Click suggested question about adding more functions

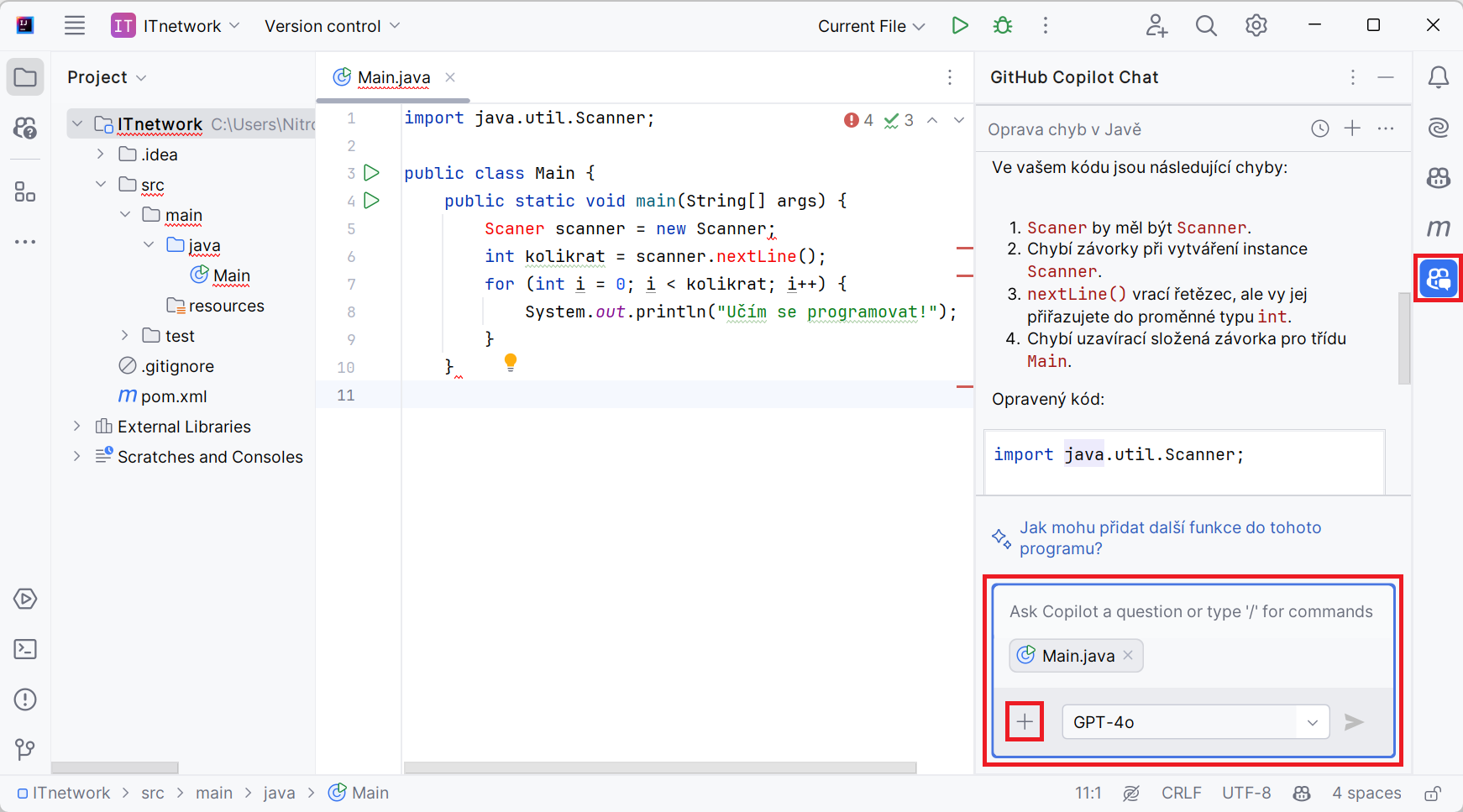pyautogui.click(x=1170, y=538)
